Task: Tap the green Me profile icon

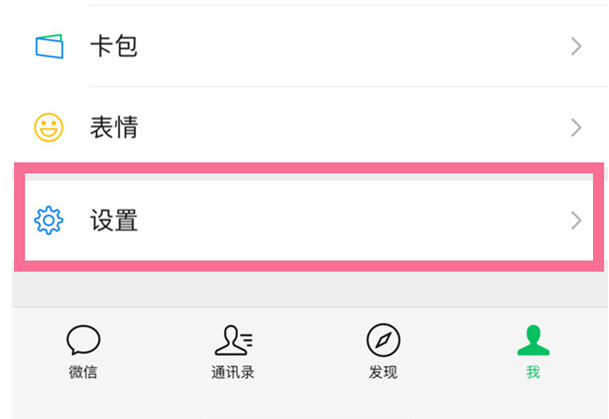Action: point(533,341)
